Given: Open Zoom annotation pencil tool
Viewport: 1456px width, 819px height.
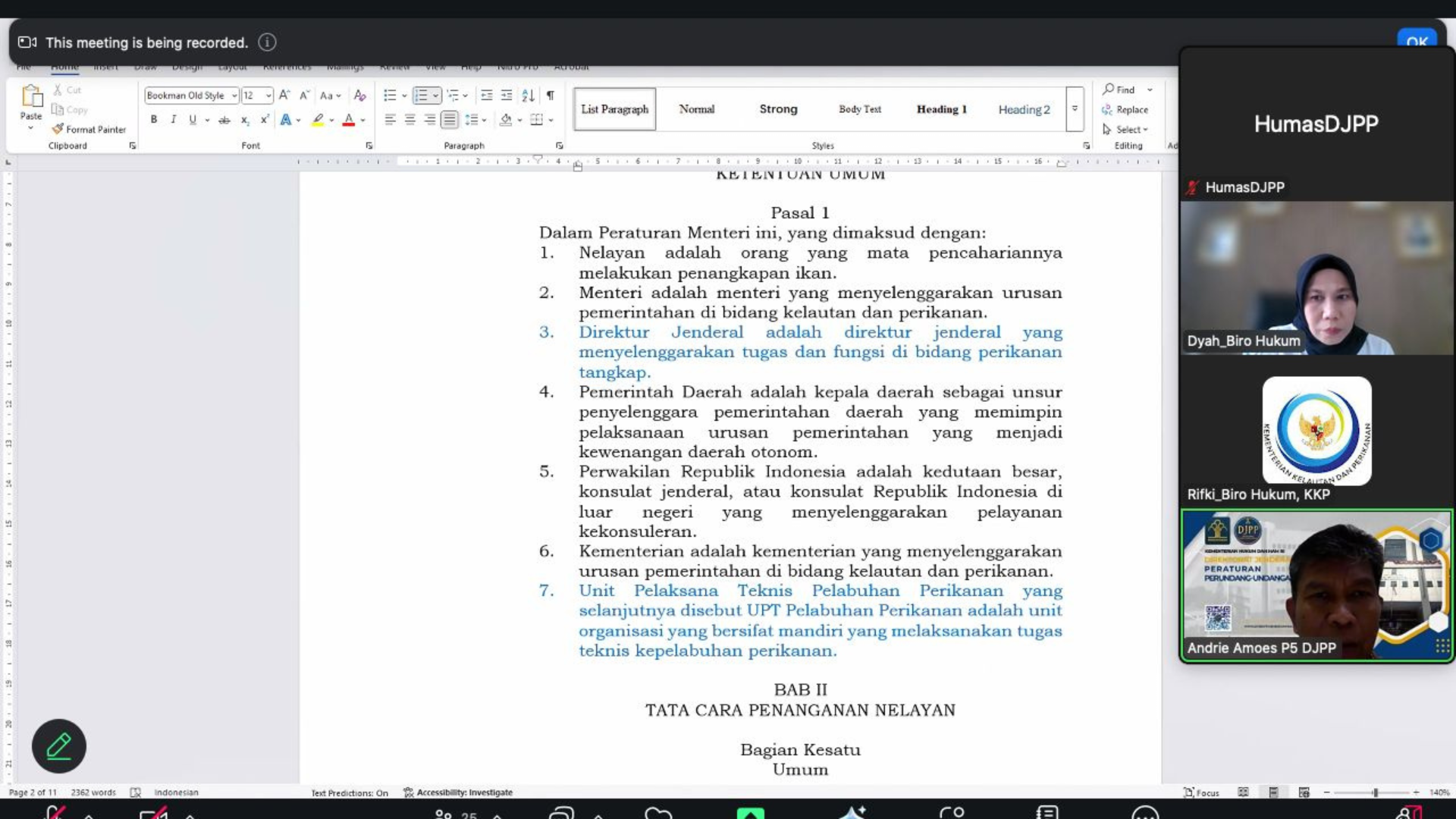Looking at the screenshot, I should 59,746.
